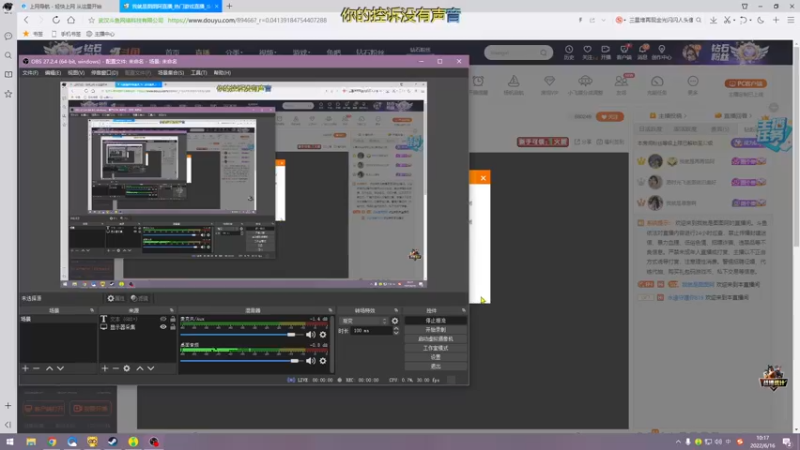Open the 帮助(H) menu in OBS
The width and height of the screenshot is (800, 450).
point(222,73)
